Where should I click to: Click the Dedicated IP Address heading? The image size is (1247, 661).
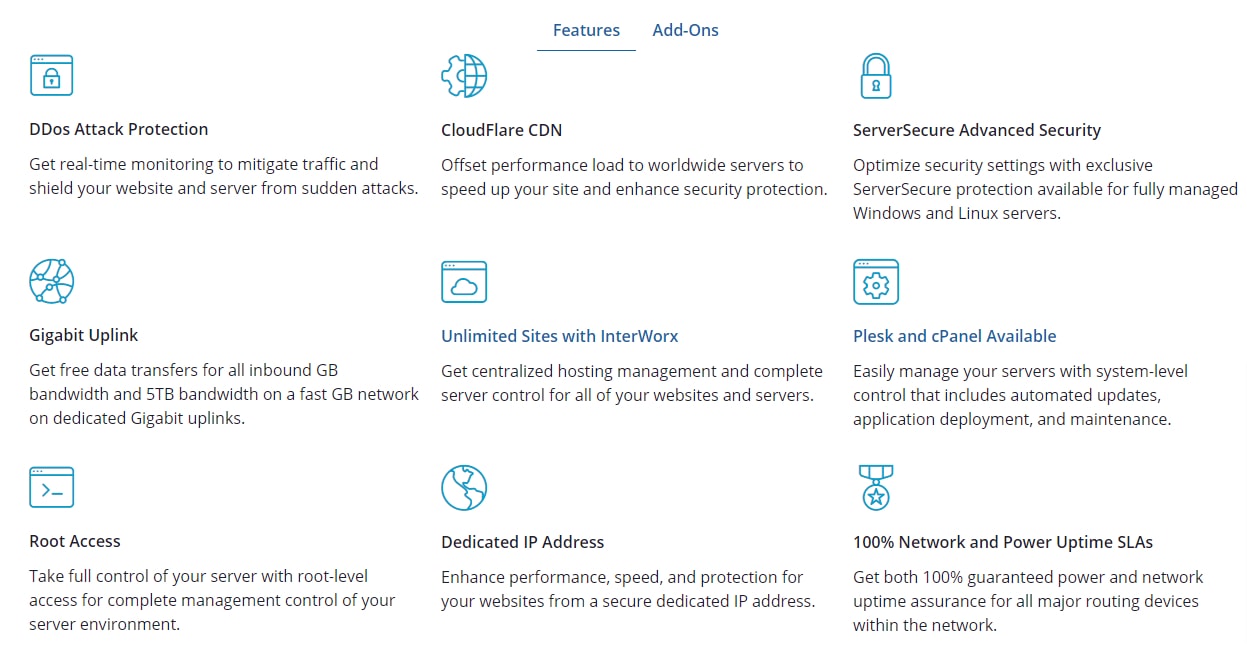(x=523, y=542)
